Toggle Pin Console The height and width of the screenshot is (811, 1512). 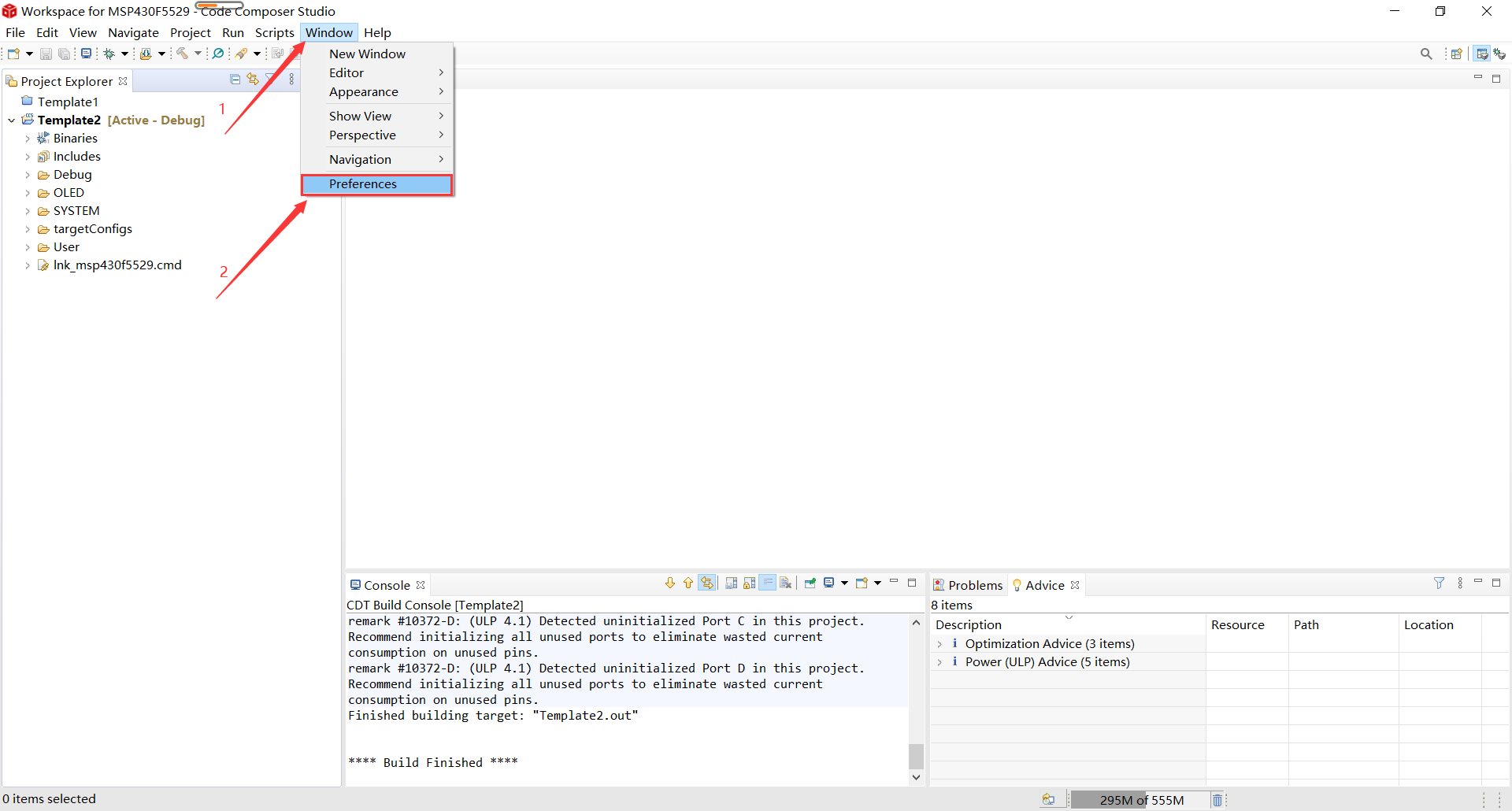(x=810, y=583)
